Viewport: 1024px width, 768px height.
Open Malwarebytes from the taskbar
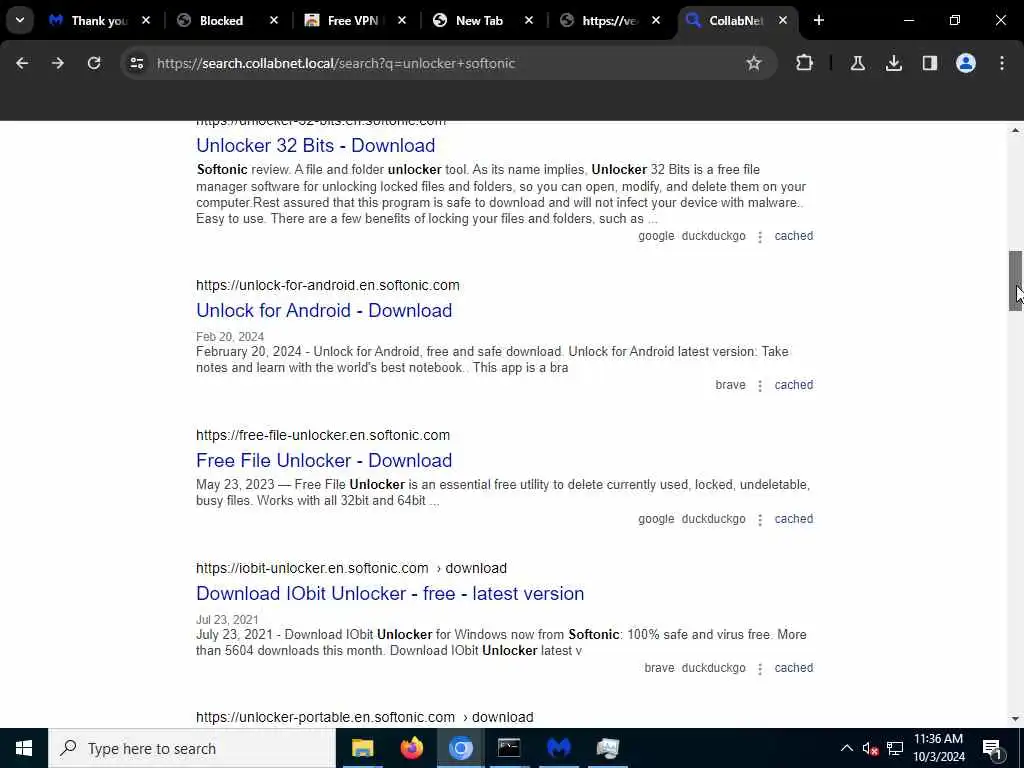coord(558,748)
